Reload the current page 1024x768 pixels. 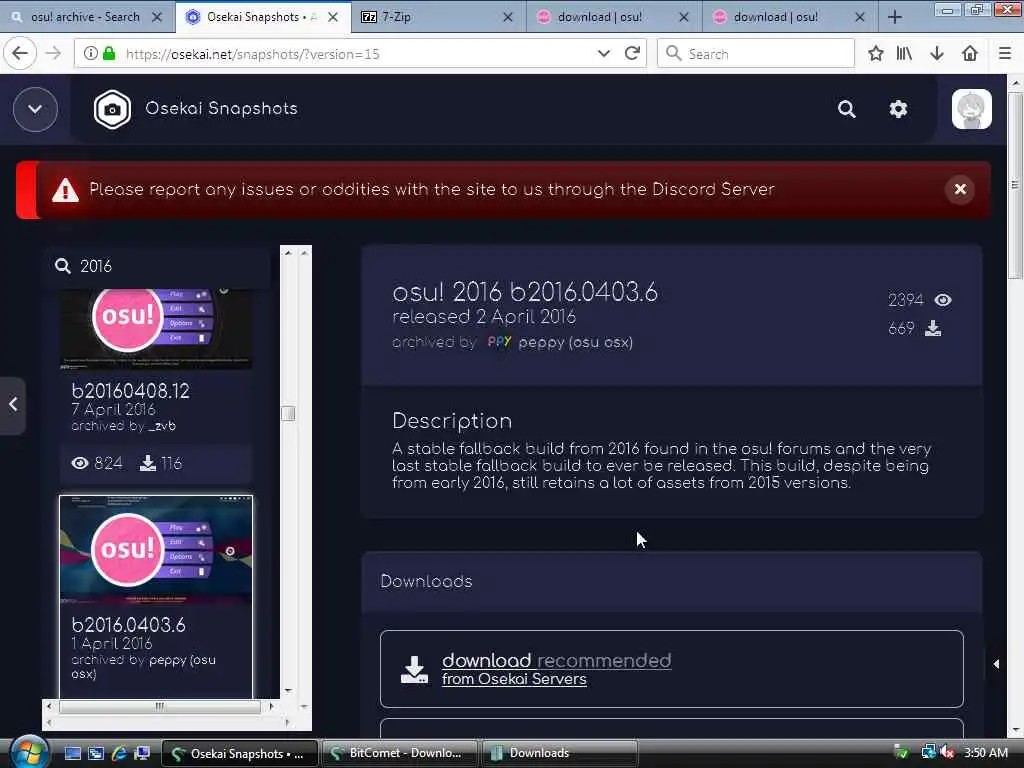632,54
